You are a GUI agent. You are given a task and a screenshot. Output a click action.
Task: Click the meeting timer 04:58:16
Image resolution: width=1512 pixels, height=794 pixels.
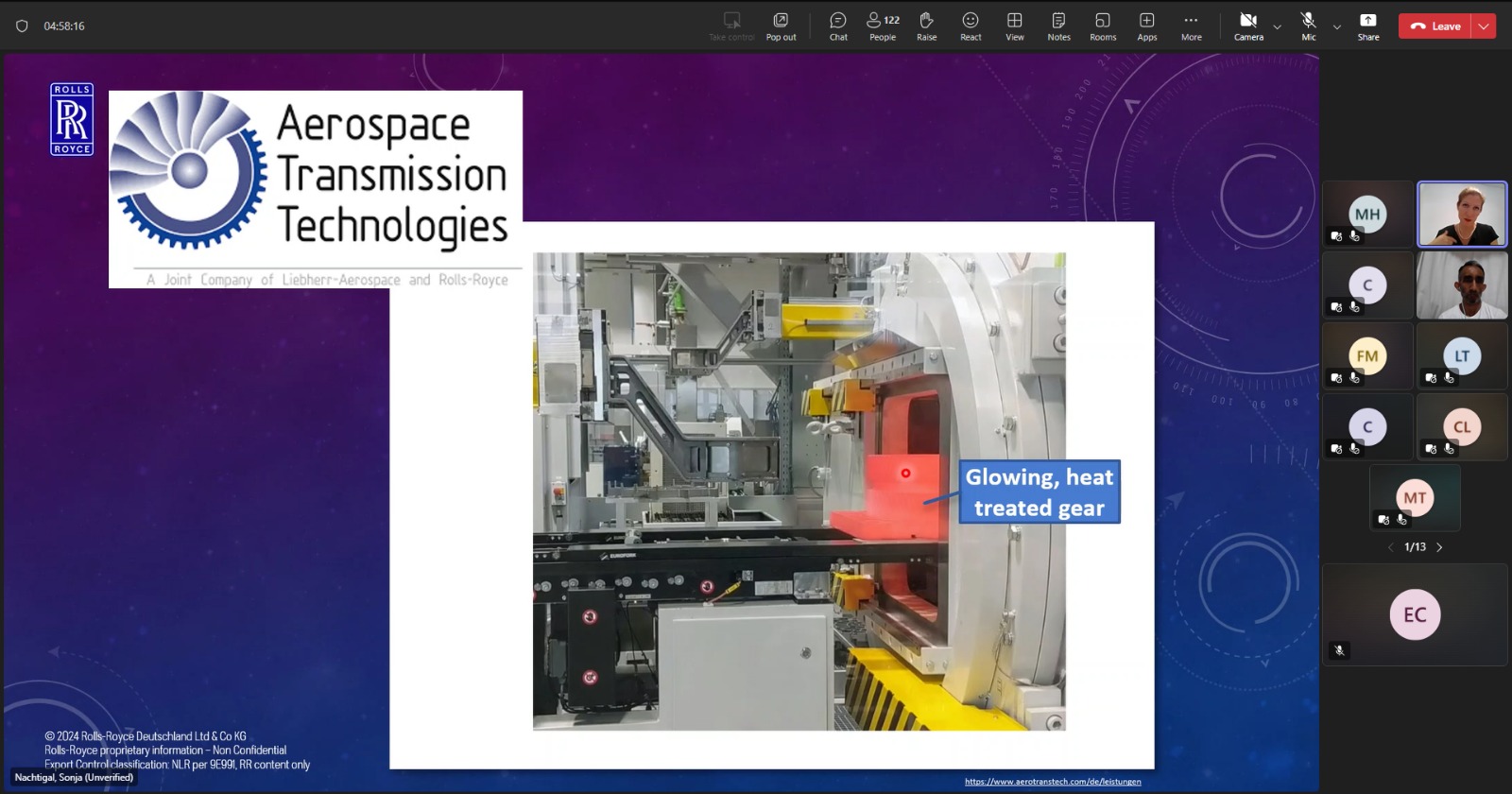point(64,26)
